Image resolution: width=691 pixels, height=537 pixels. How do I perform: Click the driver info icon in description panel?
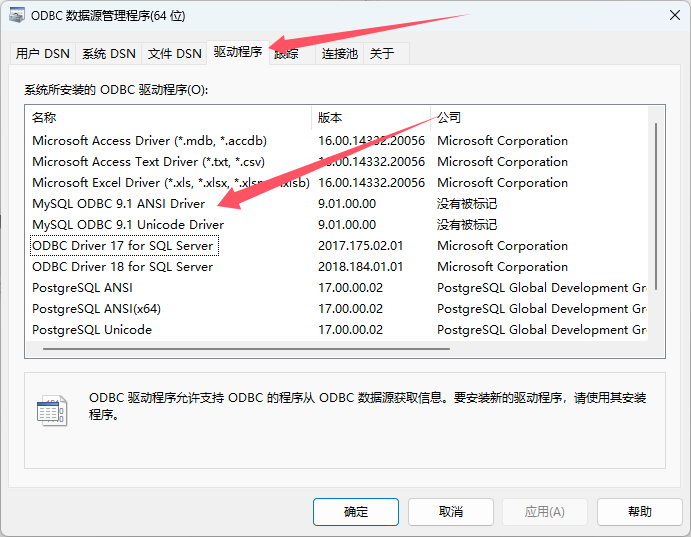point(52,410)
